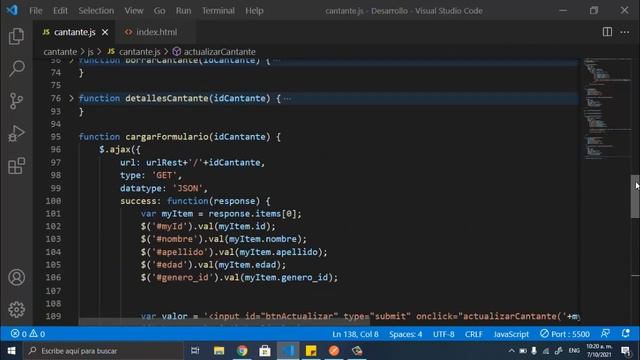Open the Manage gear icon
640x360 pixels.
coord(16,310)
